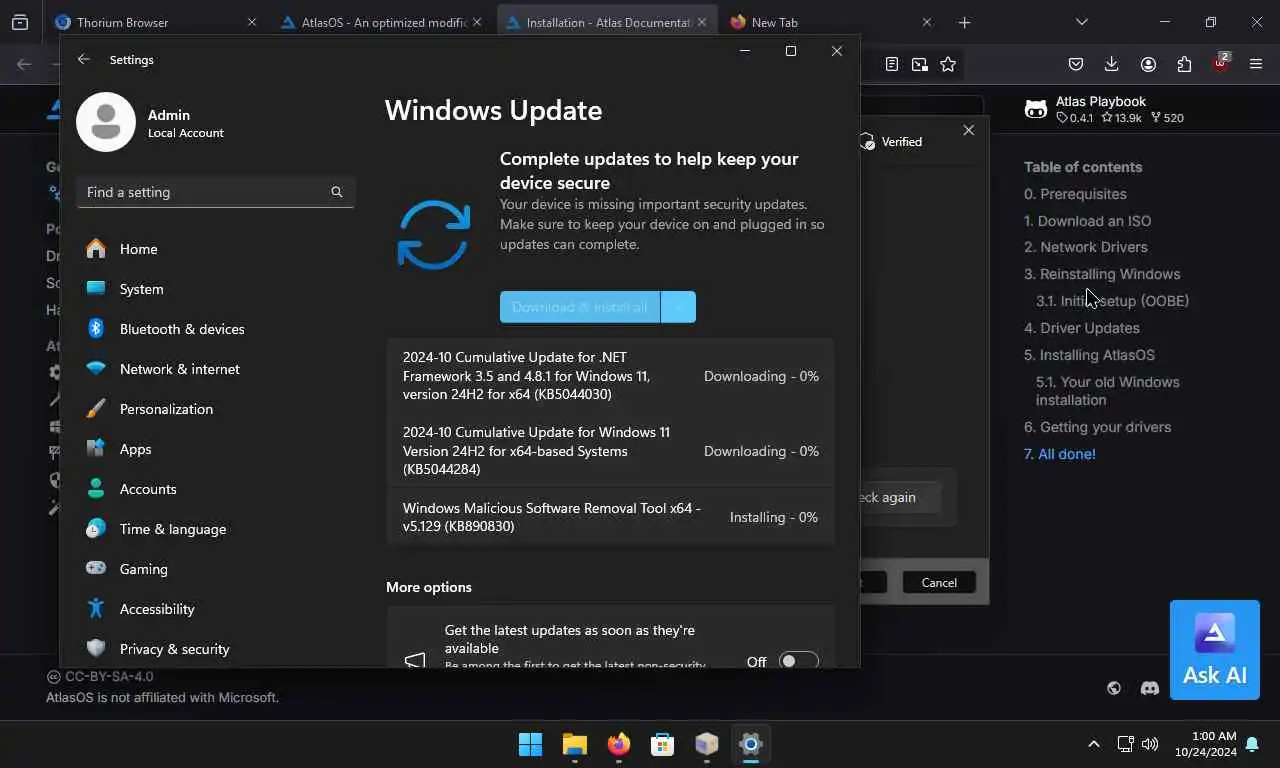Open Pocket from the browser toolbar
This screenshot has height=768, width=1280.
1076,64
